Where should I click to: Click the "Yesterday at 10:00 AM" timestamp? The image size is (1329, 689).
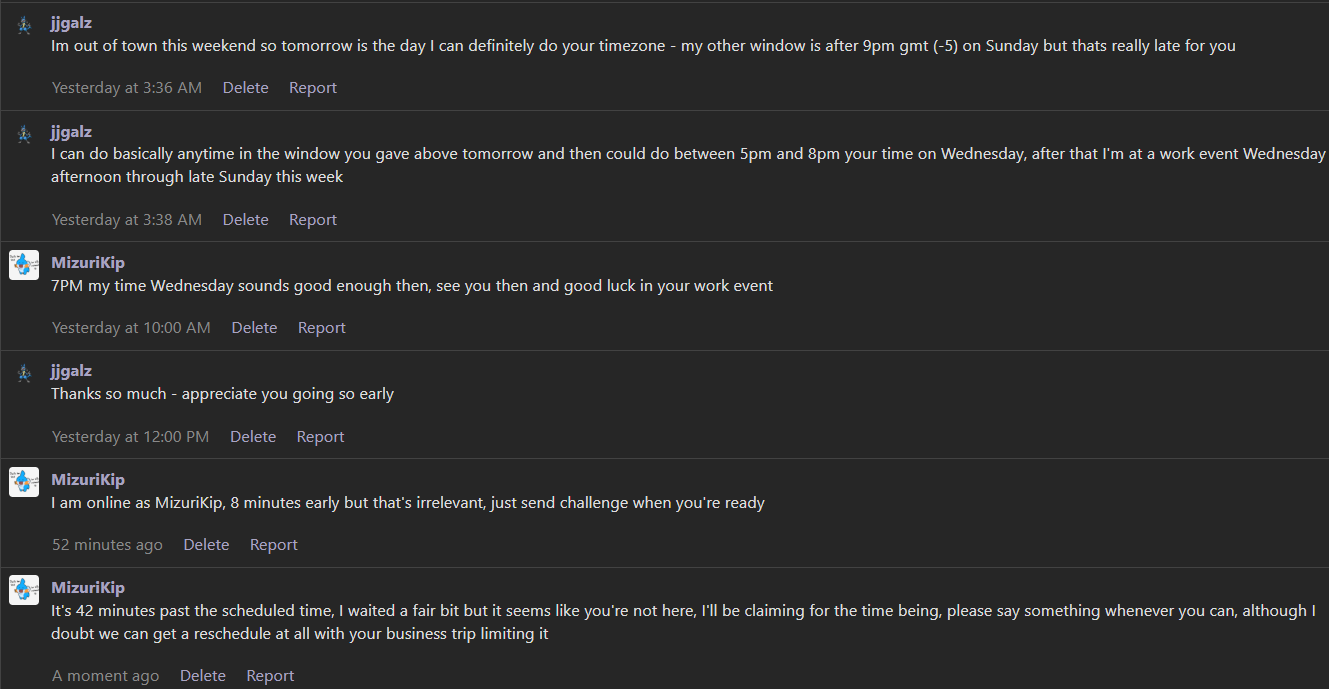[131, 328]
